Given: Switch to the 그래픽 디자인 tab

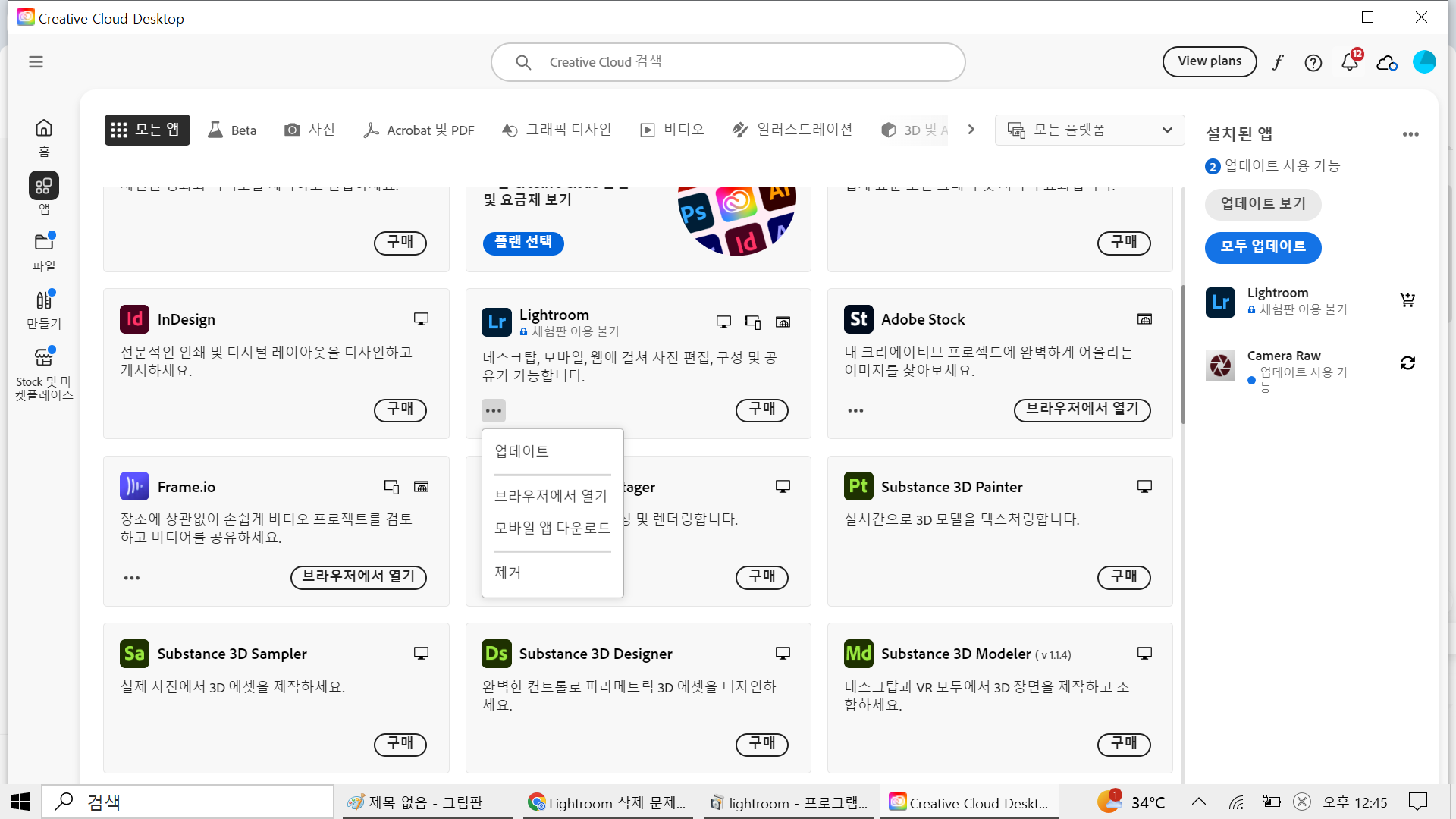Looking at the screenshot, I should 557,130.
